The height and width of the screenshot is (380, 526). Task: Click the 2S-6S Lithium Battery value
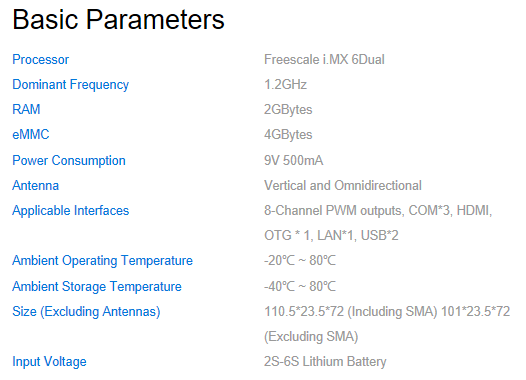click(x=325, y=362)
